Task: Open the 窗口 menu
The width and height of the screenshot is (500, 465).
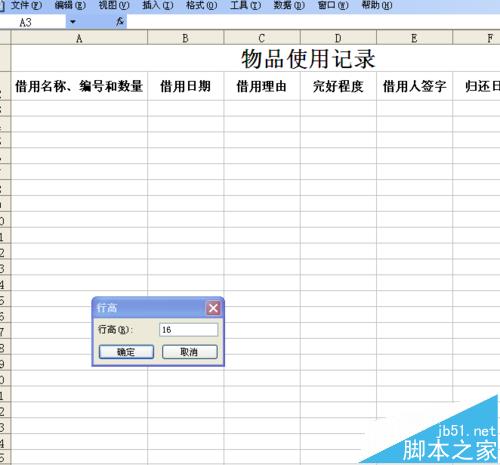Action: tap(333, 5)
